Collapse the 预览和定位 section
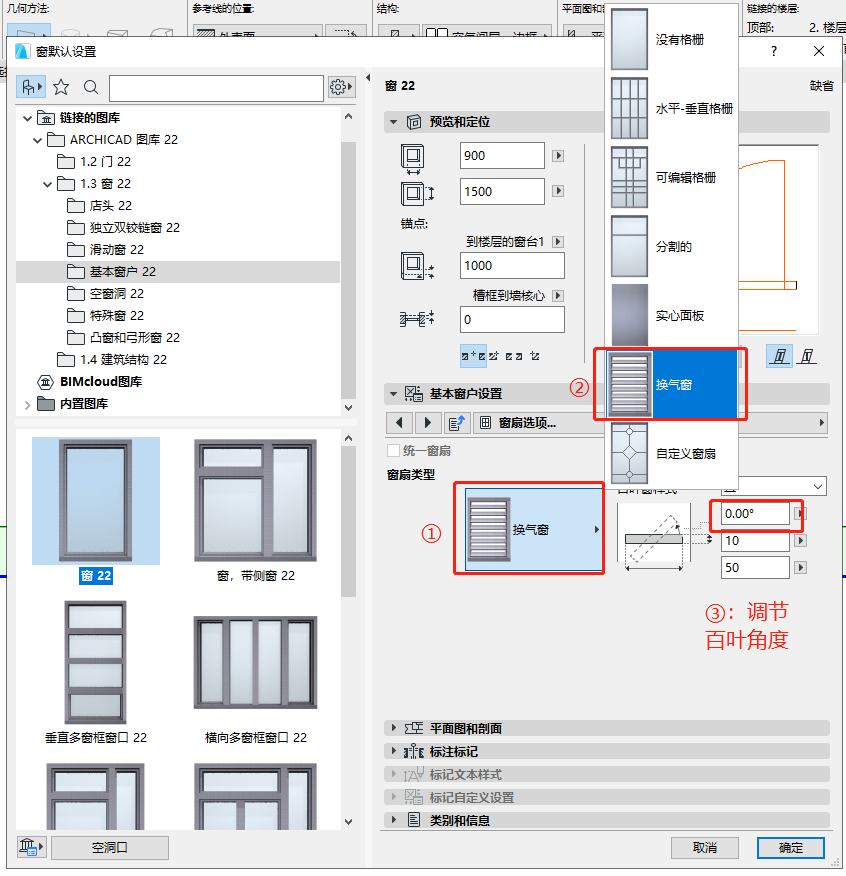 pos(395,122)
